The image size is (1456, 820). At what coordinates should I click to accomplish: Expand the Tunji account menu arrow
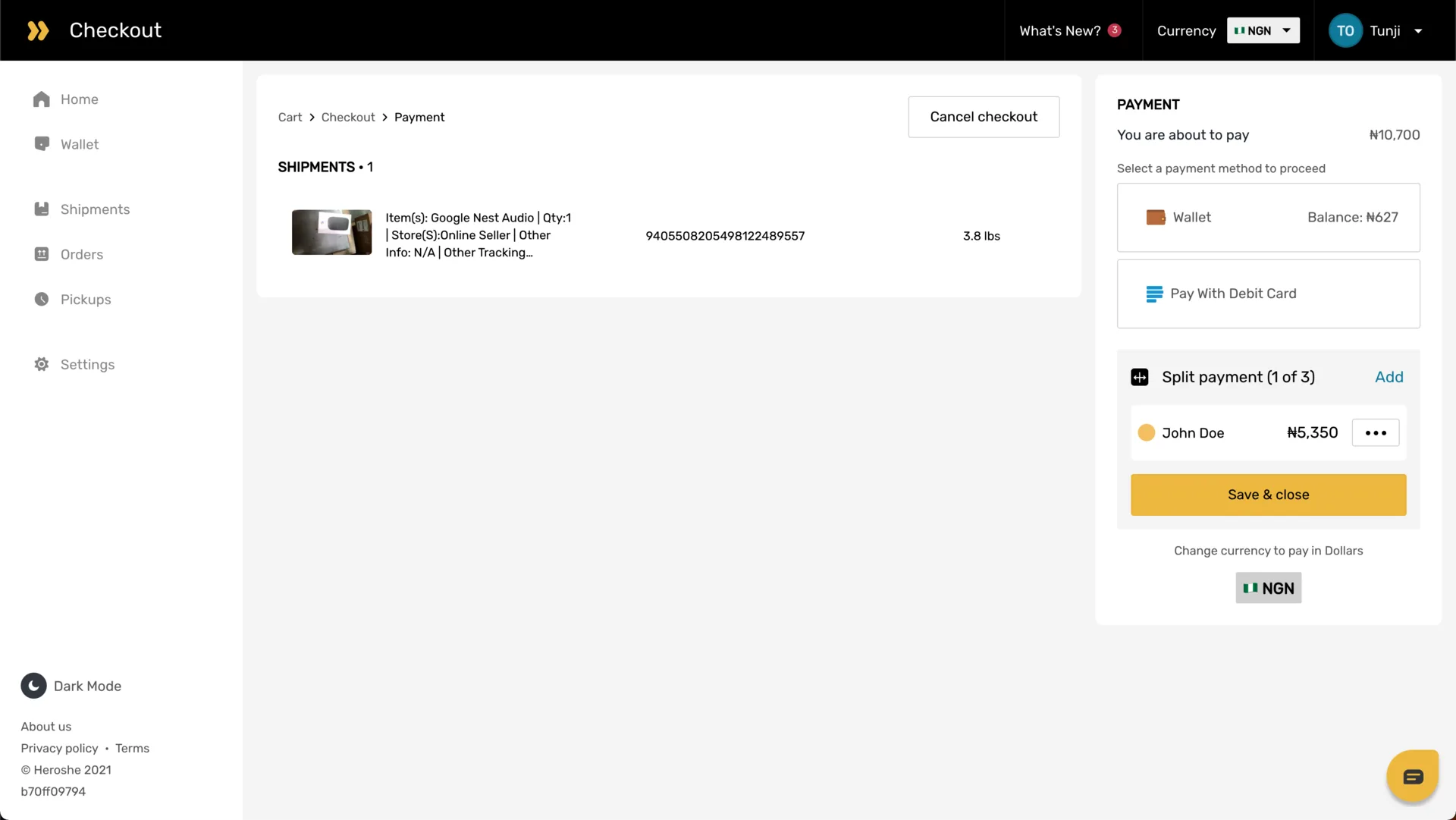pyautogui.click(x=1418, y=31)
